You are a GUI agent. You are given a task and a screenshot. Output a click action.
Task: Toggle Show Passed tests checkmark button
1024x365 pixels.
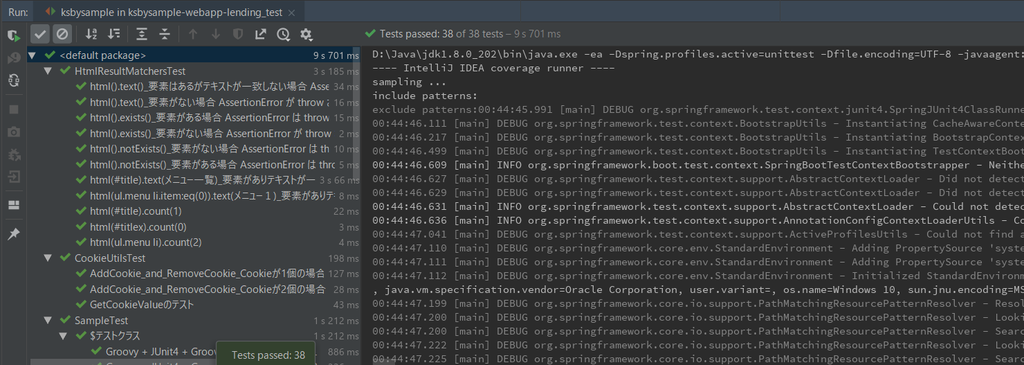40,34
